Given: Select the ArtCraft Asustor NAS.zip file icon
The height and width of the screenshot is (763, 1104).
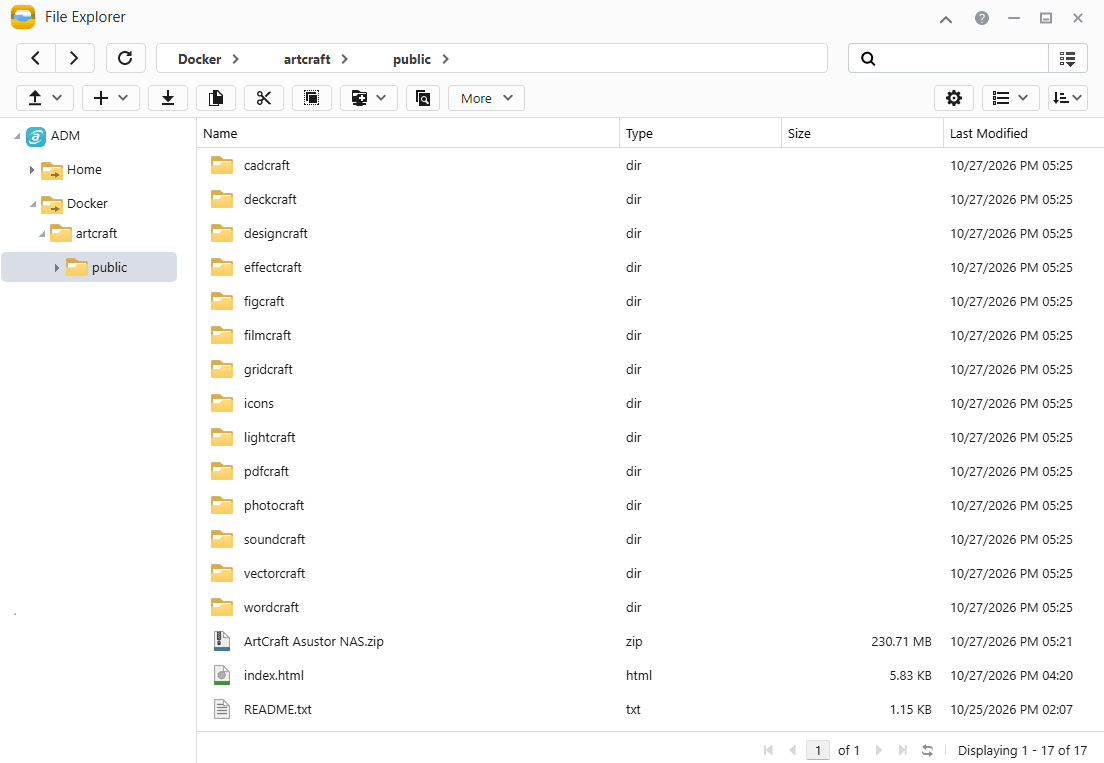Looking at the screenshot, I should point(222,641).
